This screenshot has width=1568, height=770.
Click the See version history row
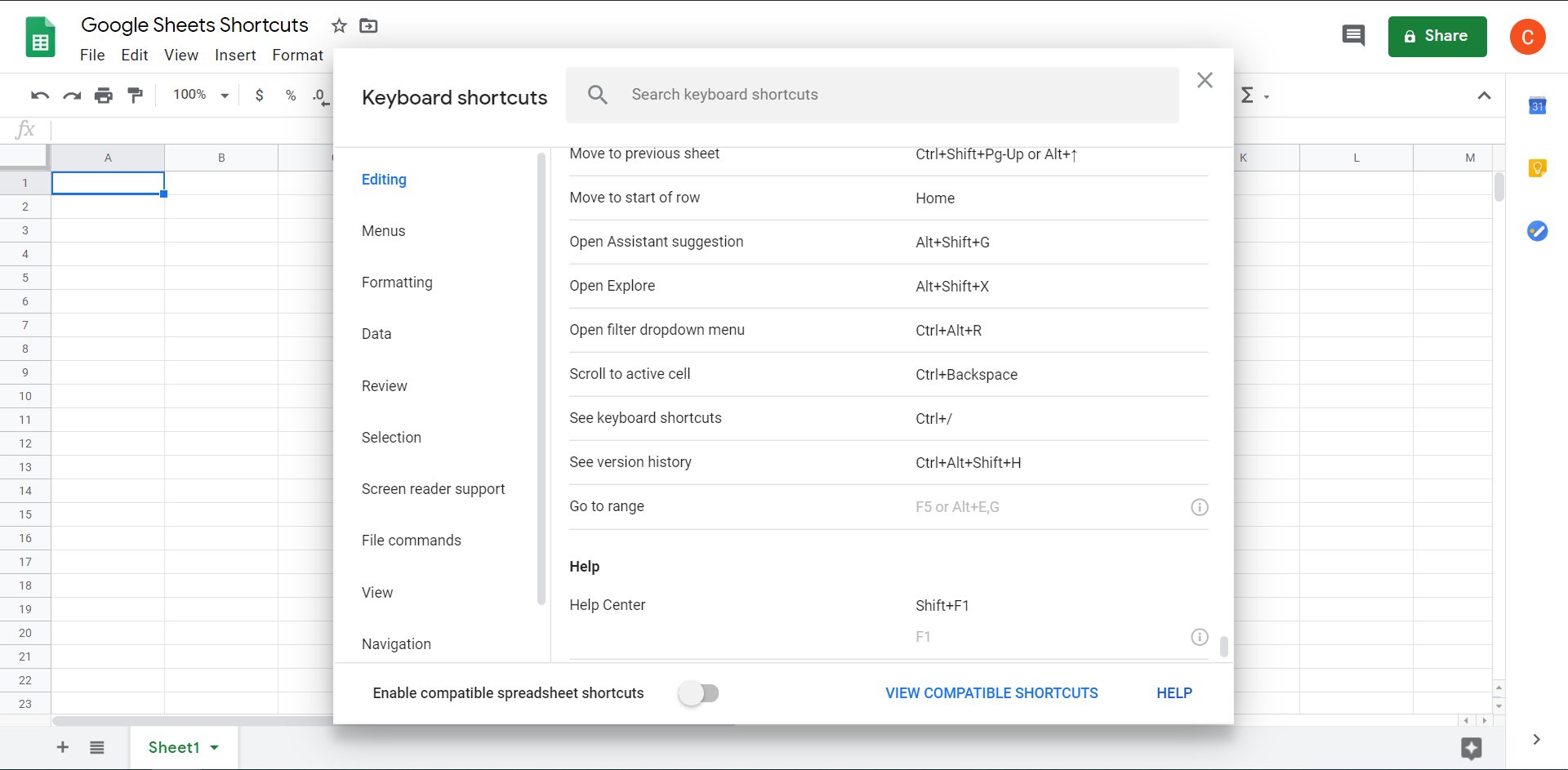(889, 462)
